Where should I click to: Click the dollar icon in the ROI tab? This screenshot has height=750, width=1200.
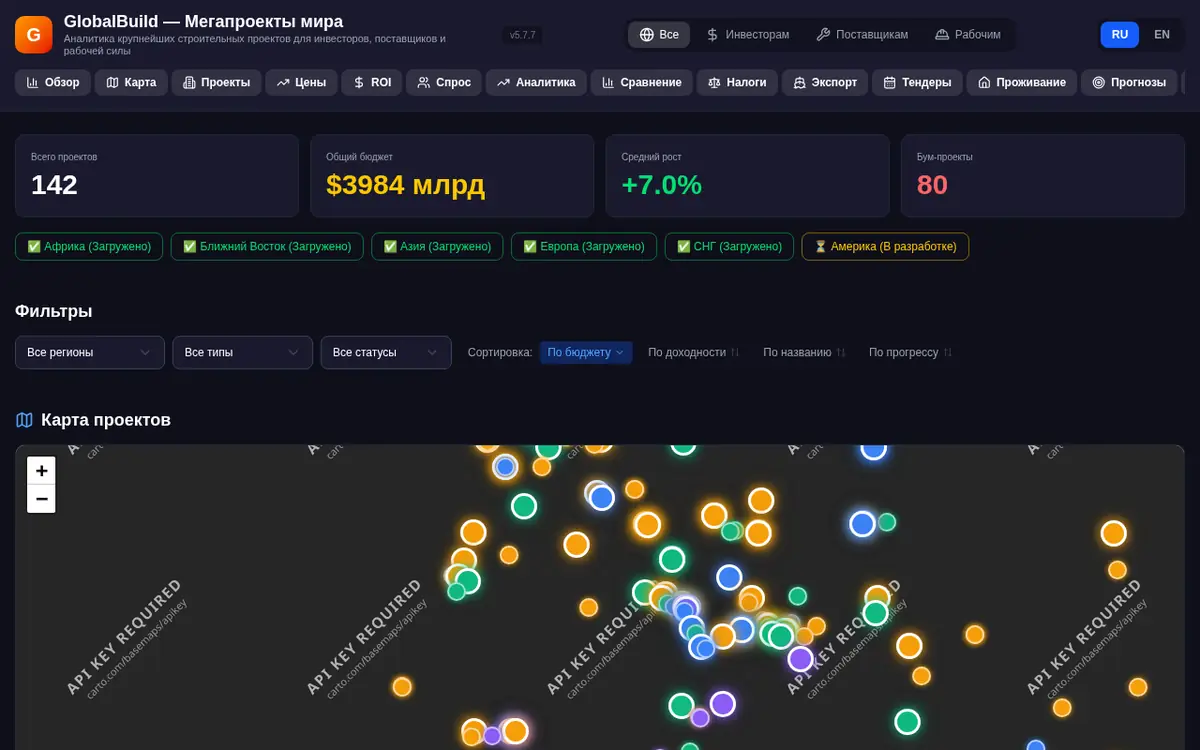[360, 82]
